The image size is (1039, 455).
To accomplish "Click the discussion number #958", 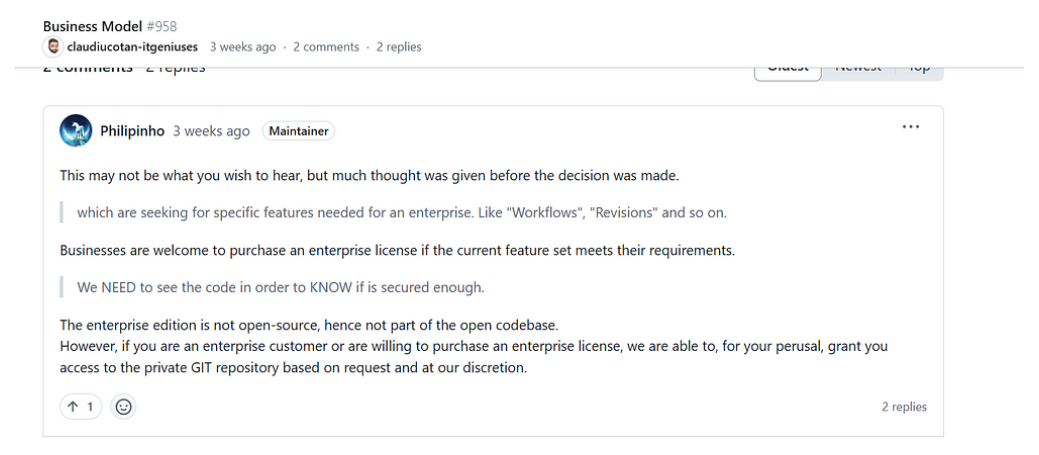I will tap(162, 26).
